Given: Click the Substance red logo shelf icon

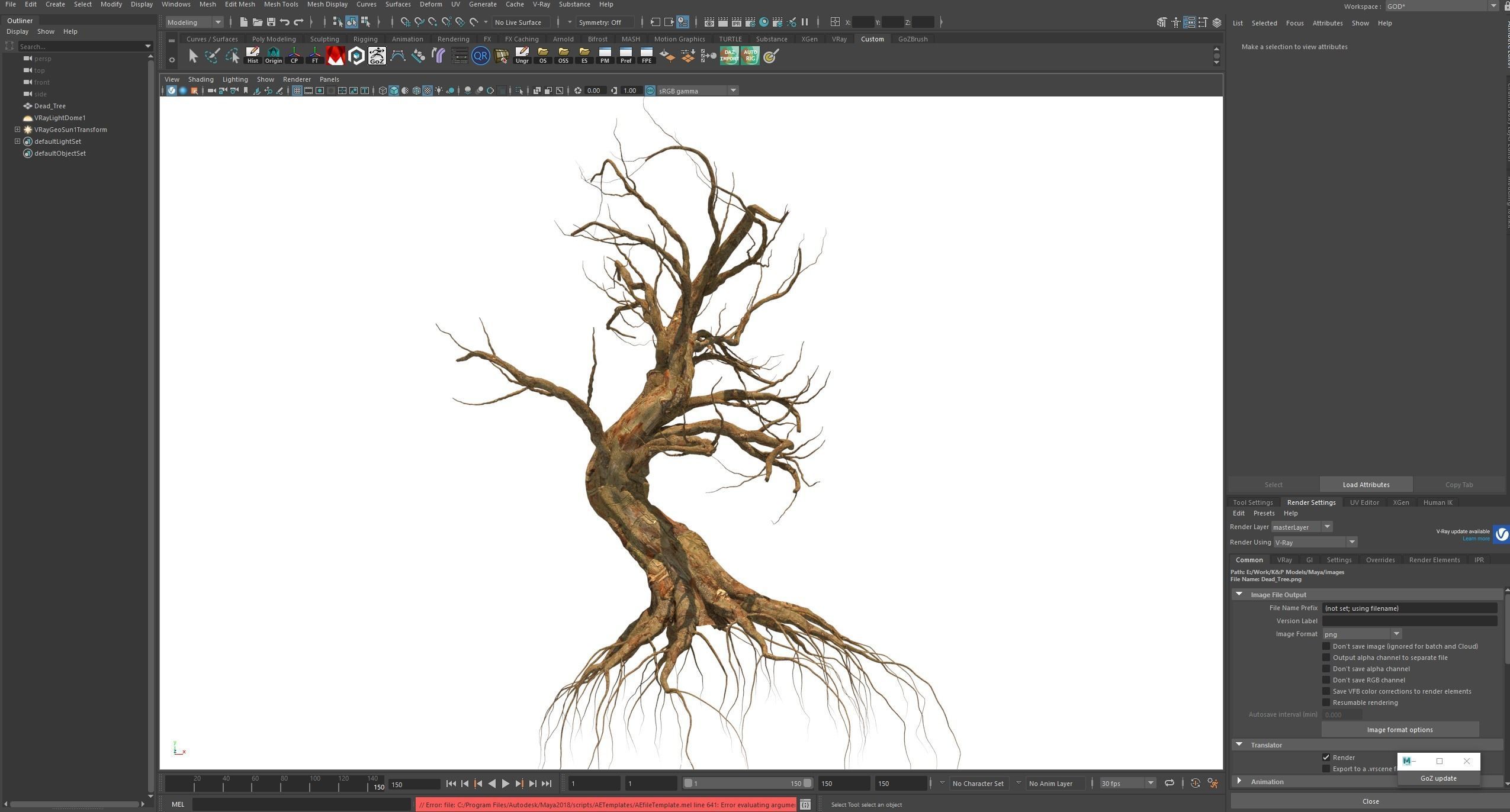Looking at the screenshot, I should [x=336, y=56].
